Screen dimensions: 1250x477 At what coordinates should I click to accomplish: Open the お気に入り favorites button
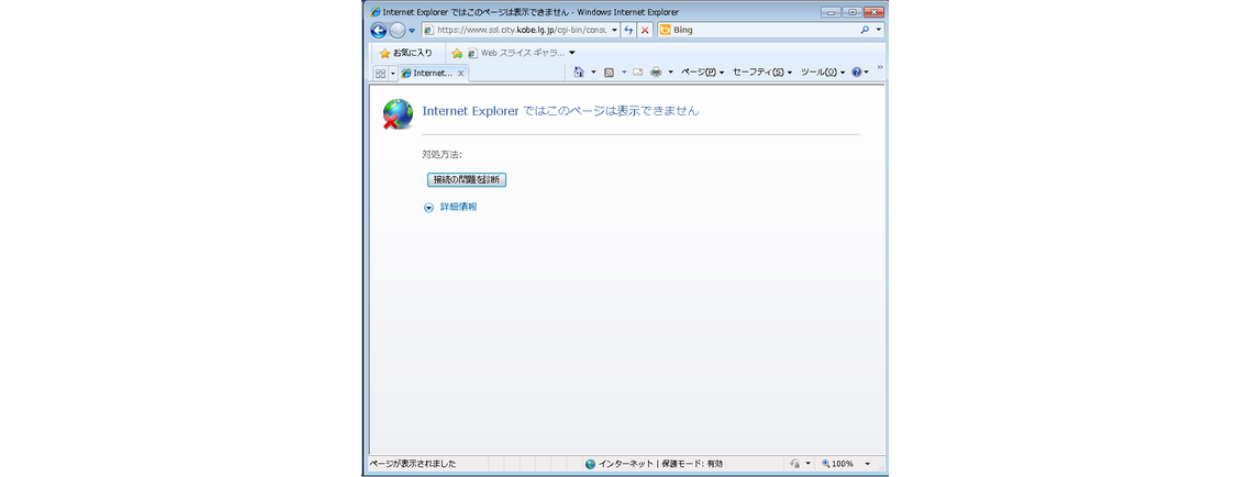coord(405,53)
